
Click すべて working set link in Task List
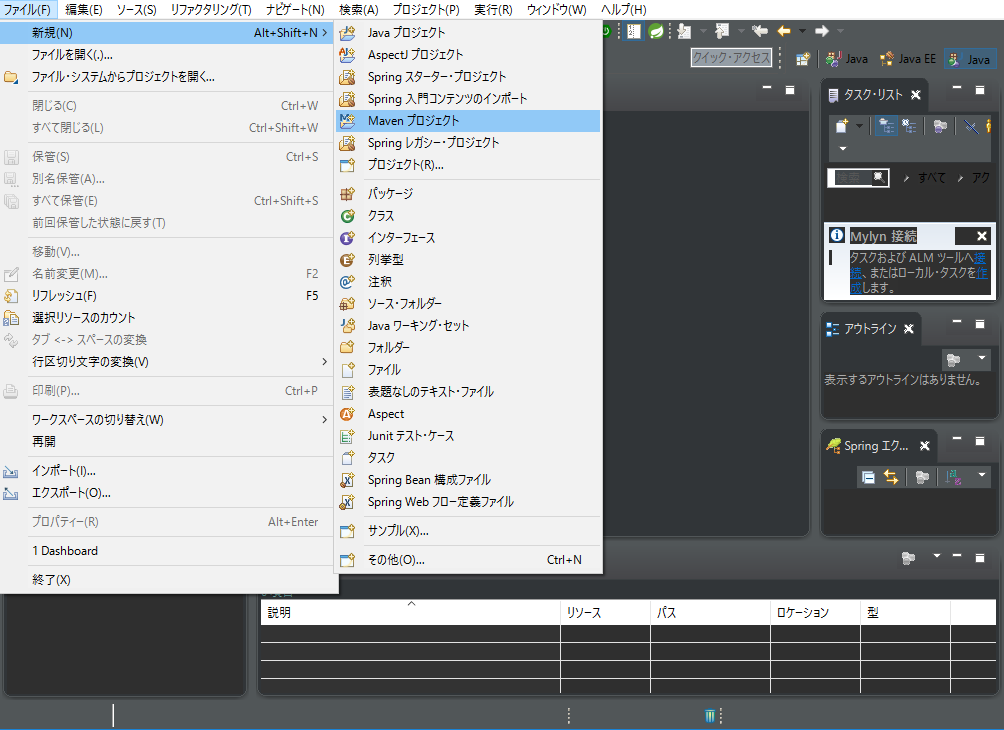(x=932, y=177)
